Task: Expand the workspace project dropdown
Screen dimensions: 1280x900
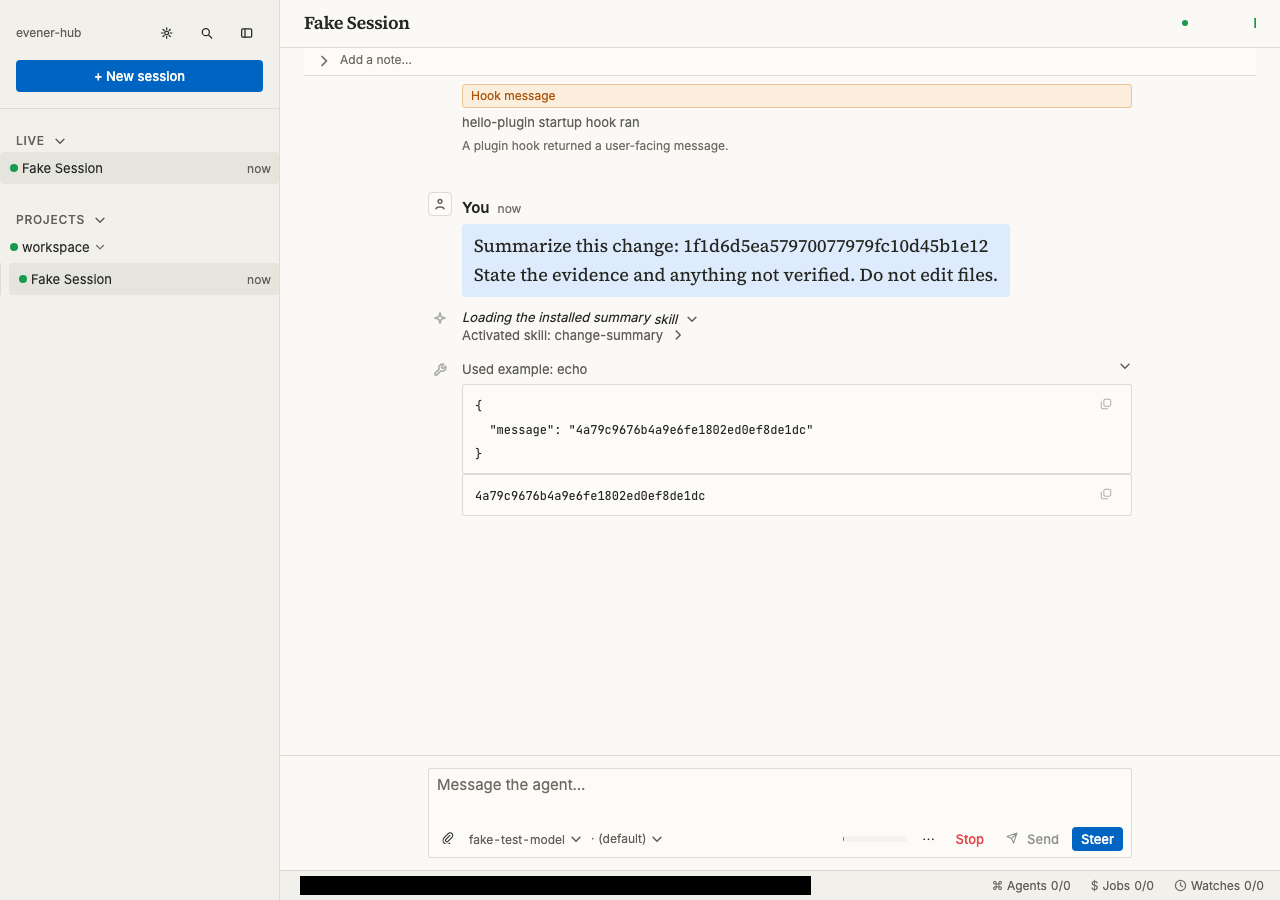Action: tap(100, 247)
